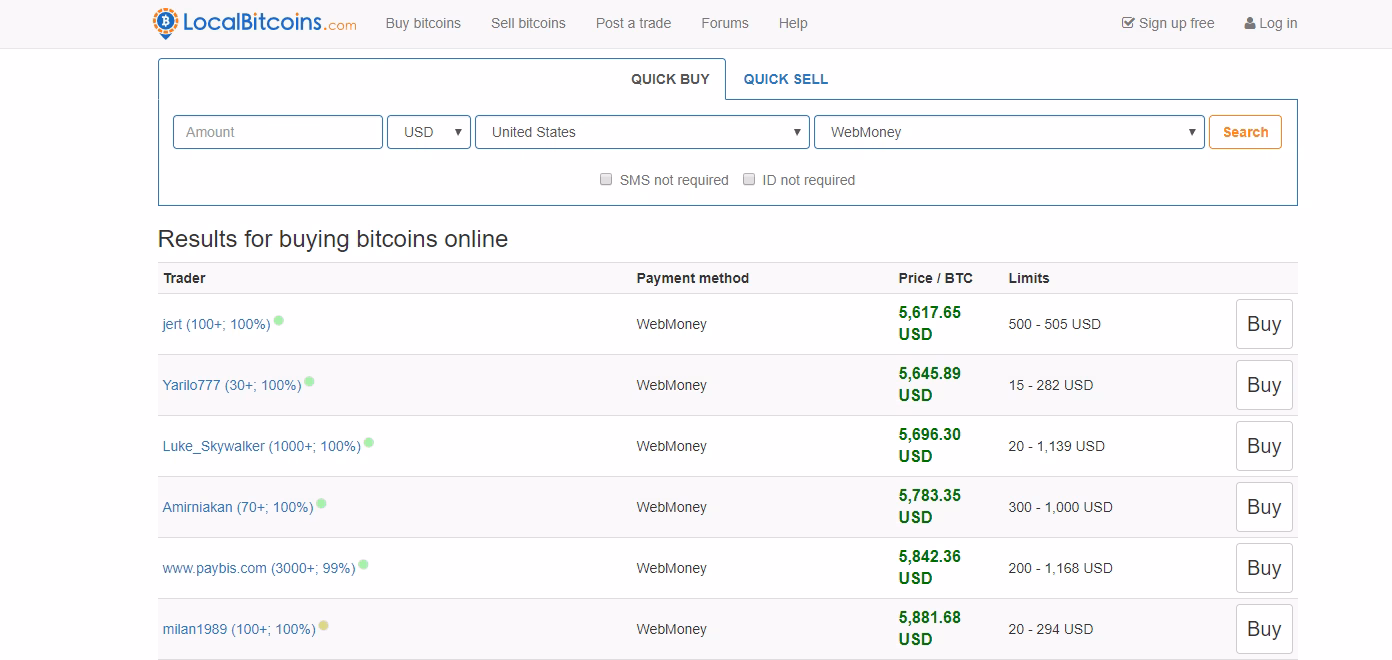The width and height of the screenshot is (1392, 660).
Task: Open the Help page
Action: (x=793, y=23)
